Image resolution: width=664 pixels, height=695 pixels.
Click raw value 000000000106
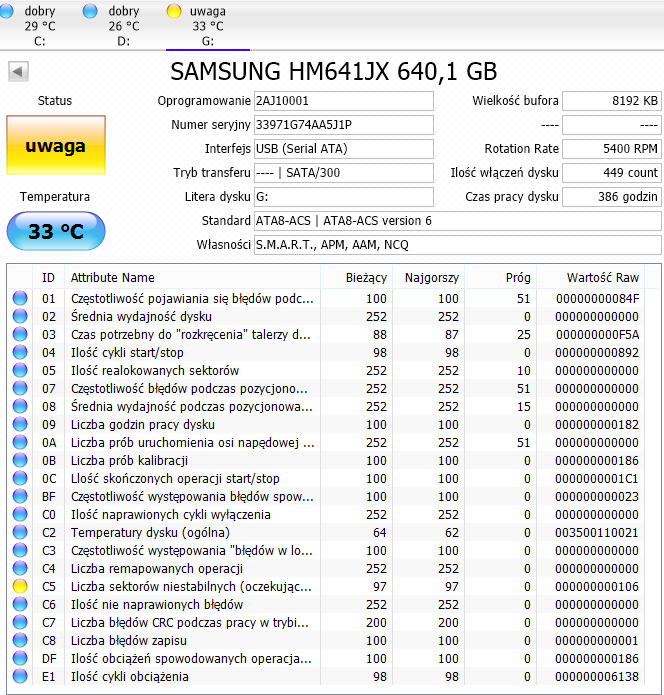coord(597,587)
